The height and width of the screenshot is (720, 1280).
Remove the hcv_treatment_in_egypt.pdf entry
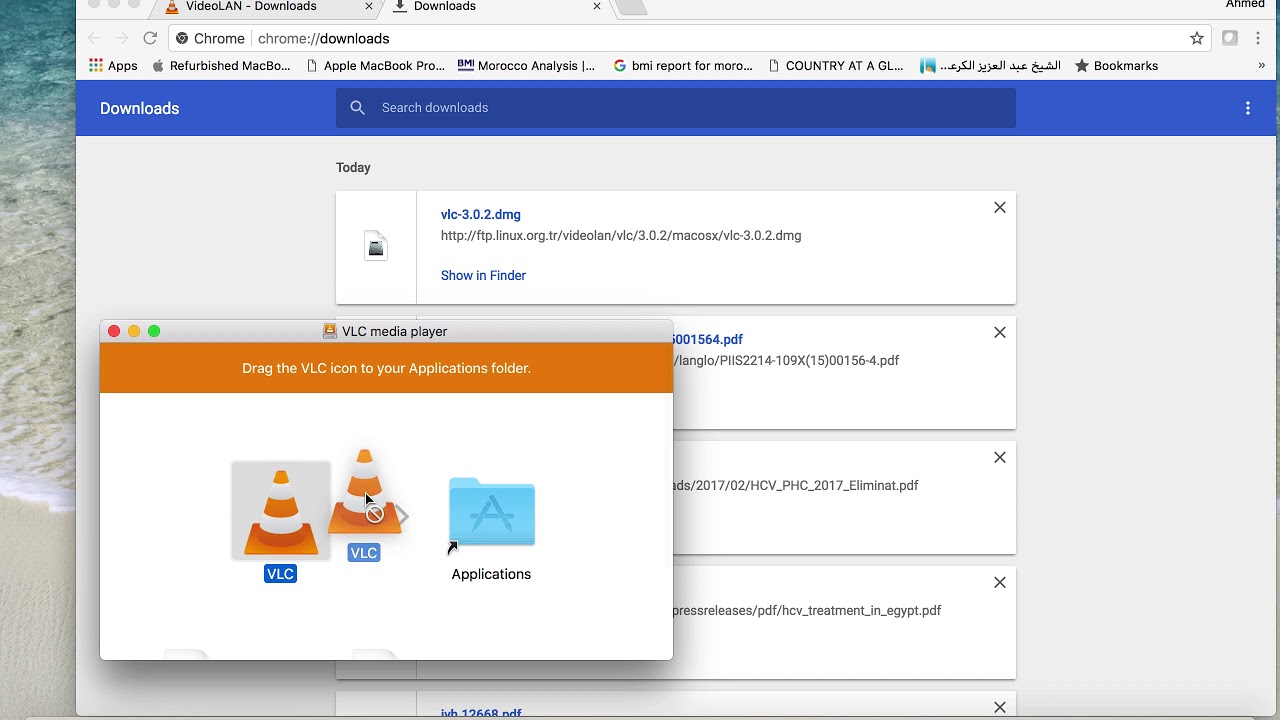coord(1000,582)
